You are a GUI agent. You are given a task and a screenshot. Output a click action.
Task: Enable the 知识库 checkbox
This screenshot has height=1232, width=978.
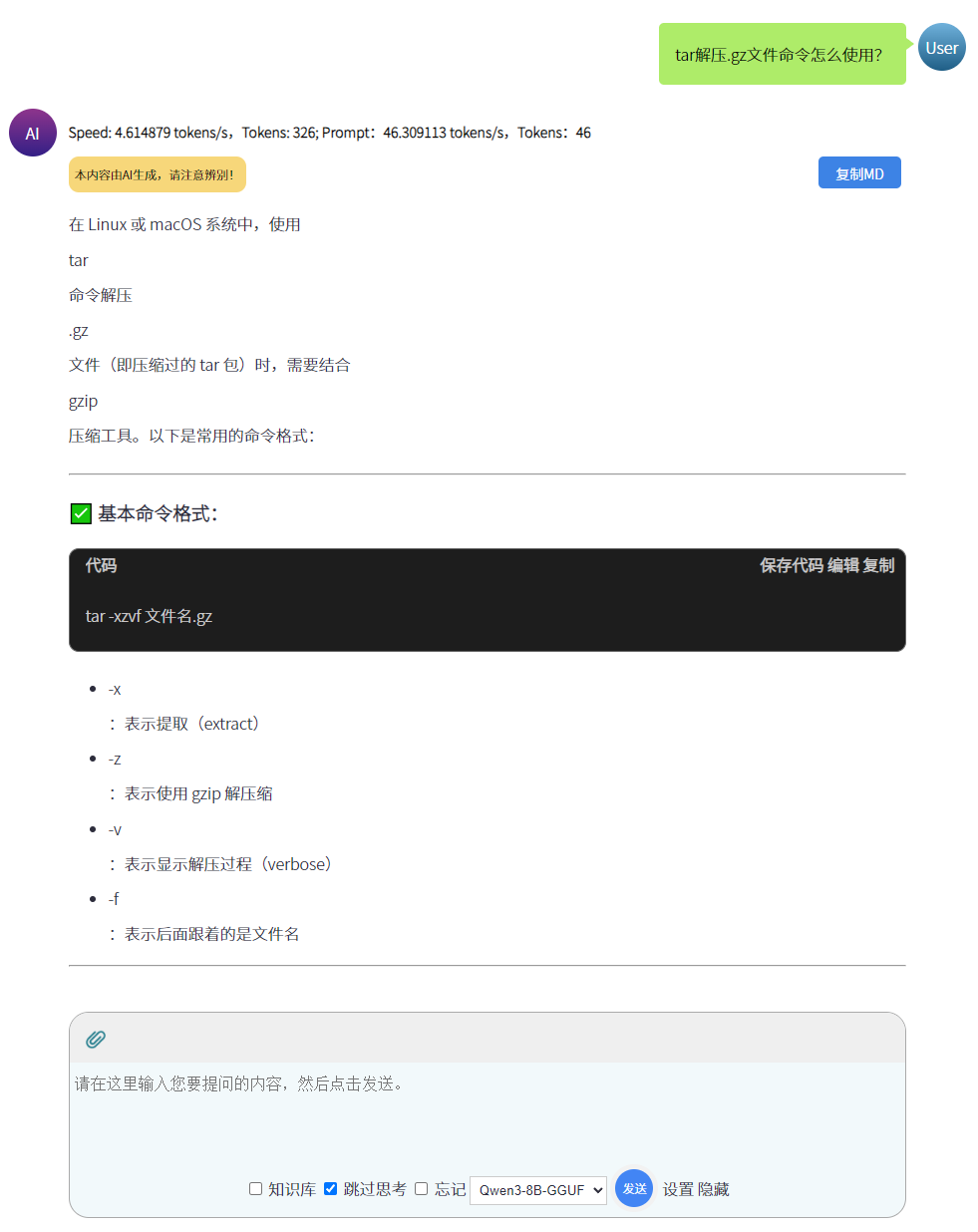(255, 1188)
